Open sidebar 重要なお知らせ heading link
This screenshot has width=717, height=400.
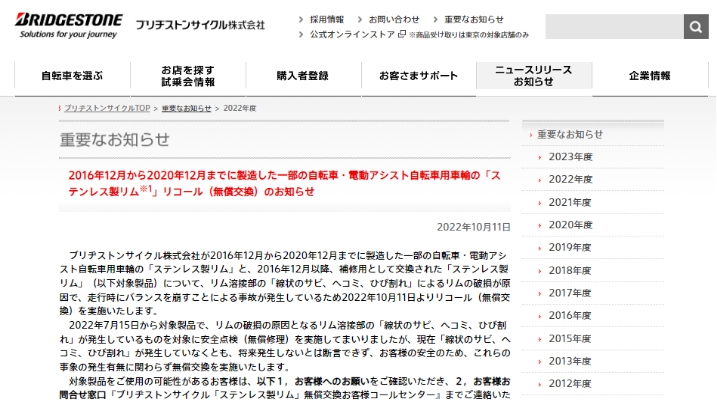point(570,134)
